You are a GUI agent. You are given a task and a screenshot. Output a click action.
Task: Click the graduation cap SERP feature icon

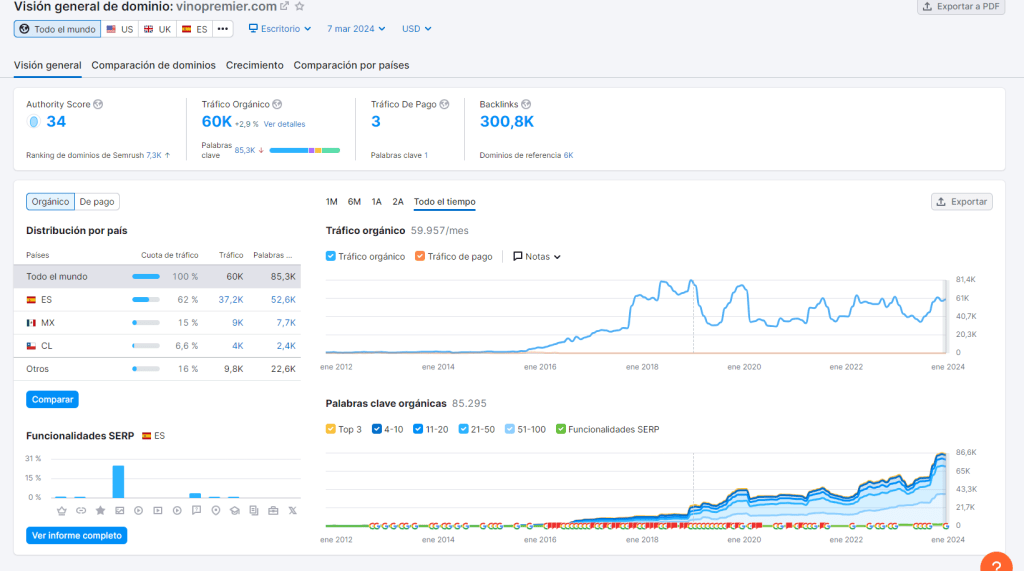point(235,511)
